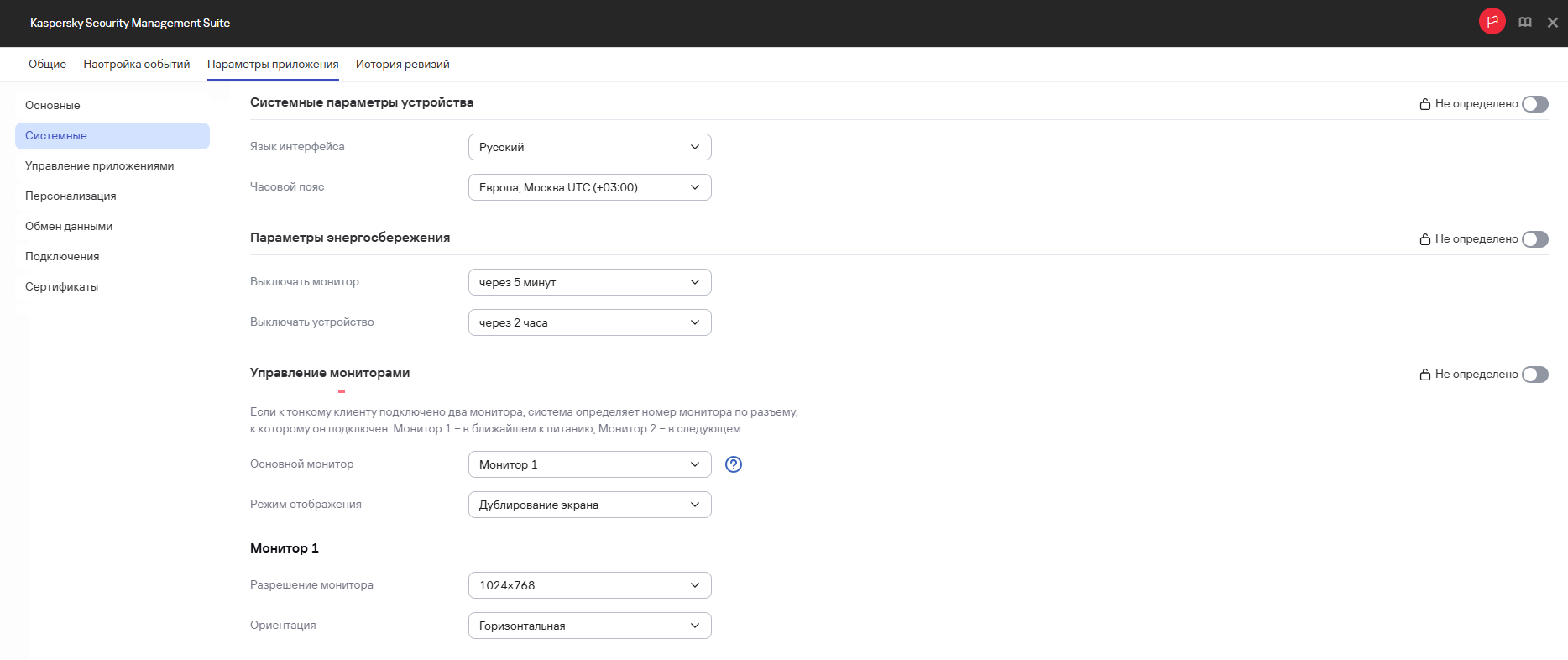Select Подключения in left navigation
The height and width of the screenshot is (660, 1568).
coord(62,257)
